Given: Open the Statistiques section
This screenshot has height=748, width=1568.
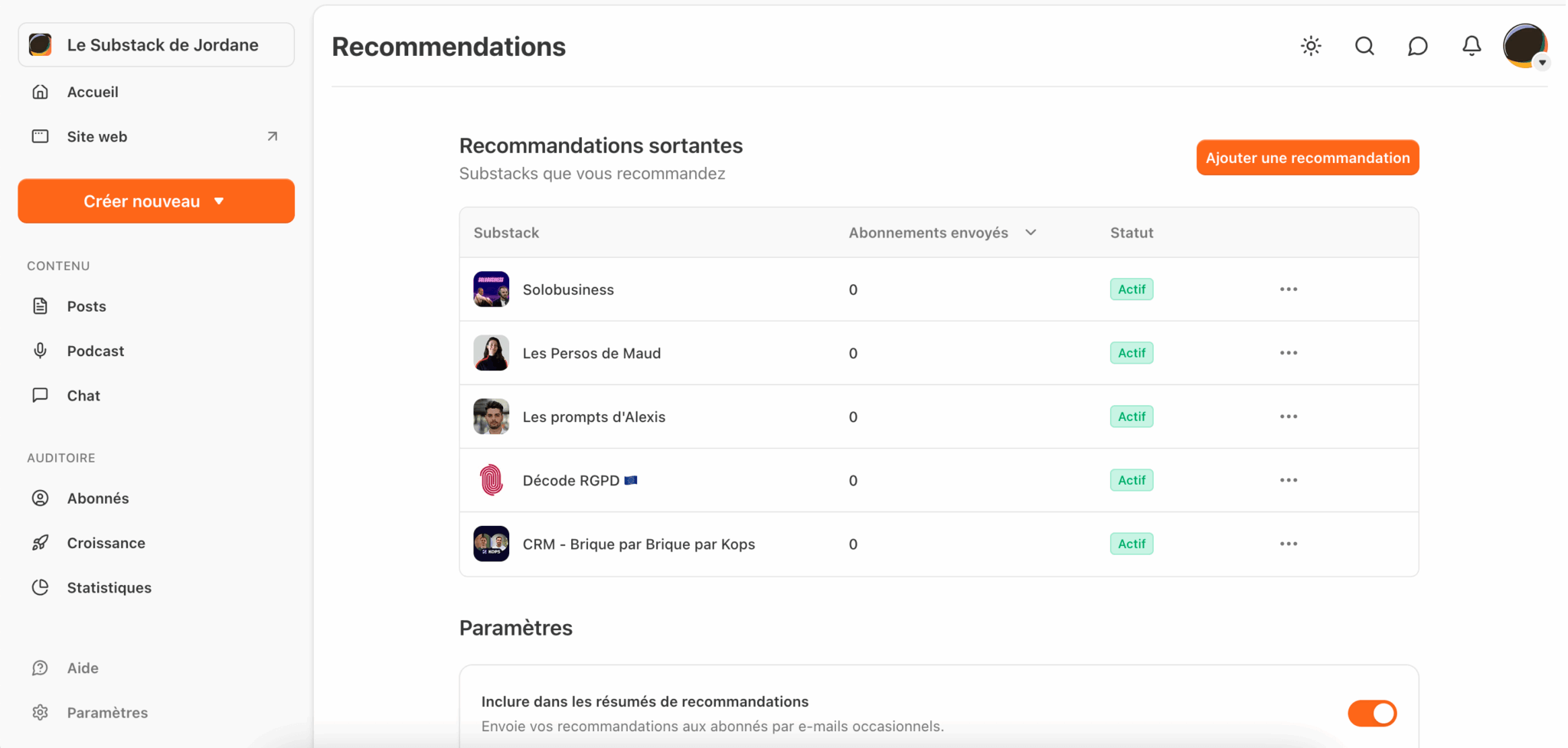Looking at the screenshot, I should coord(109,587).
